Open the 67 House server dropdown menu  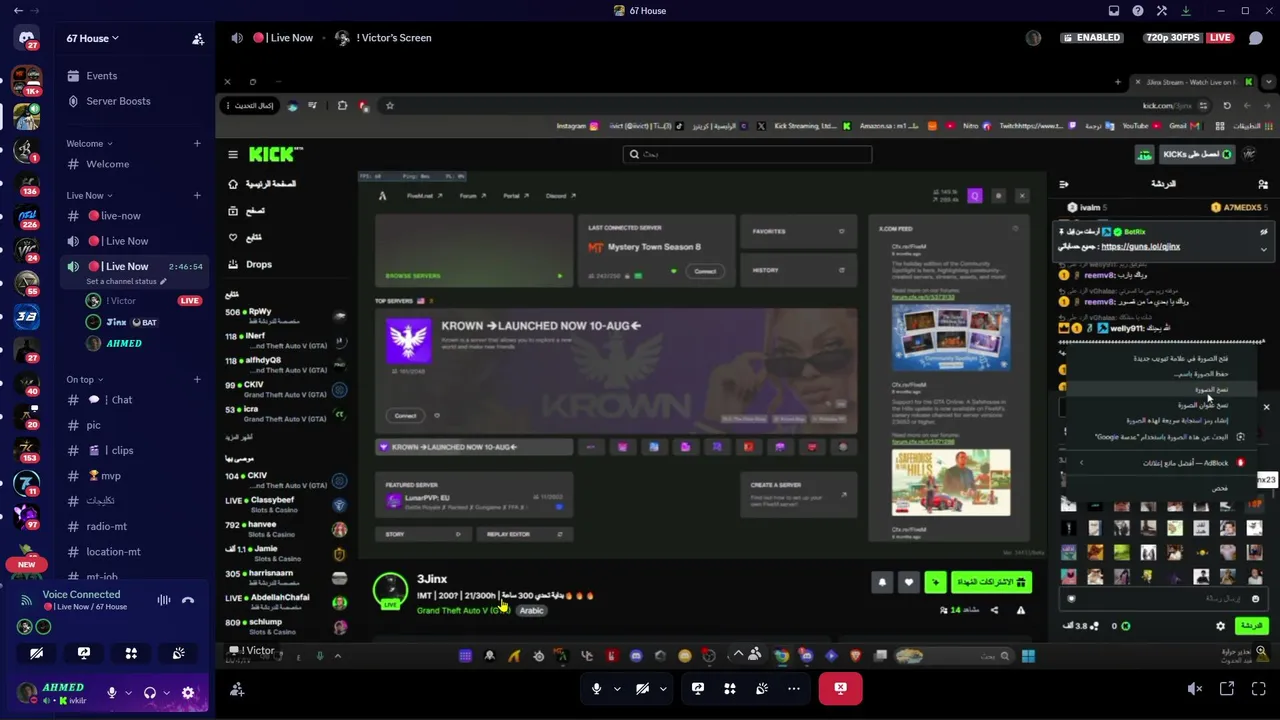click(93, 39)
